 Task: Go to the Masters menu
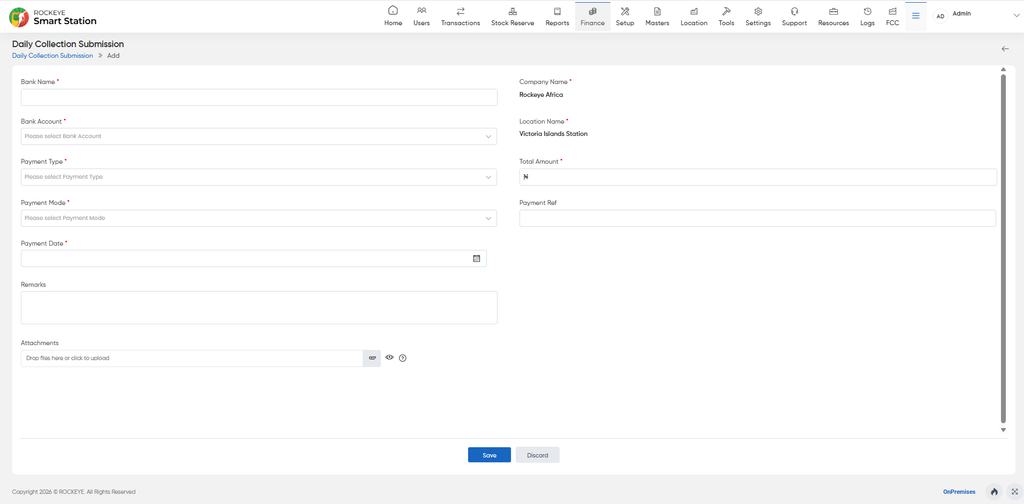point(657,16)
